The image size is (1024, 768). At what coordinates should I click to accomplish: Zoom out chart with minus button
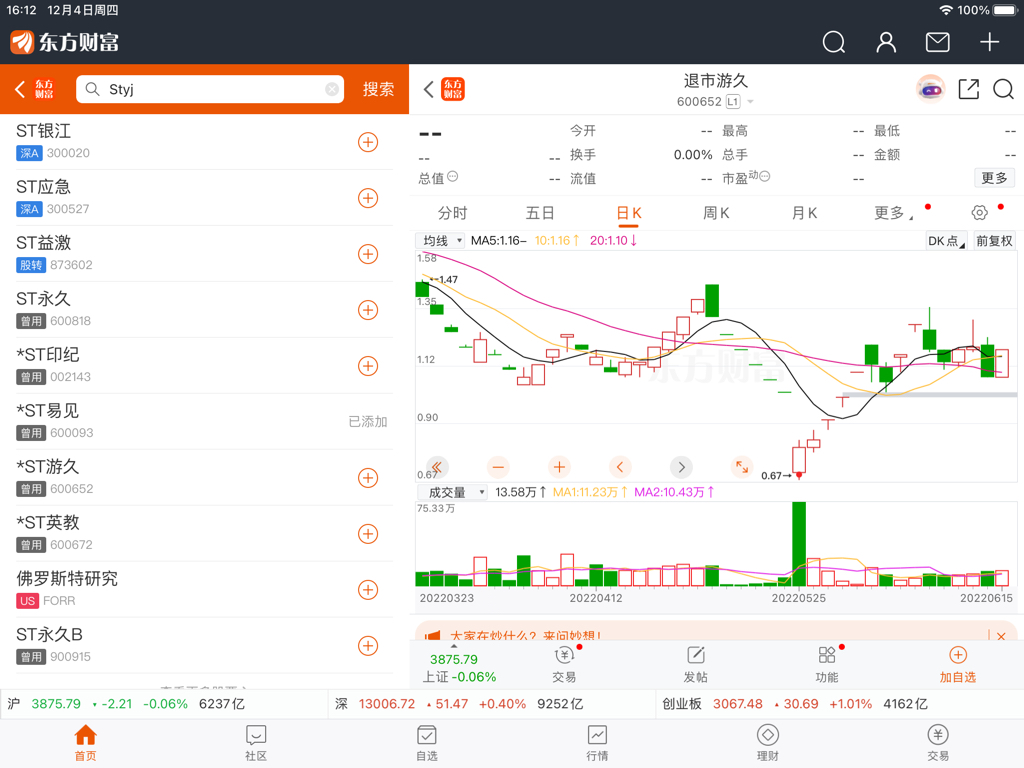coord(498,467)
